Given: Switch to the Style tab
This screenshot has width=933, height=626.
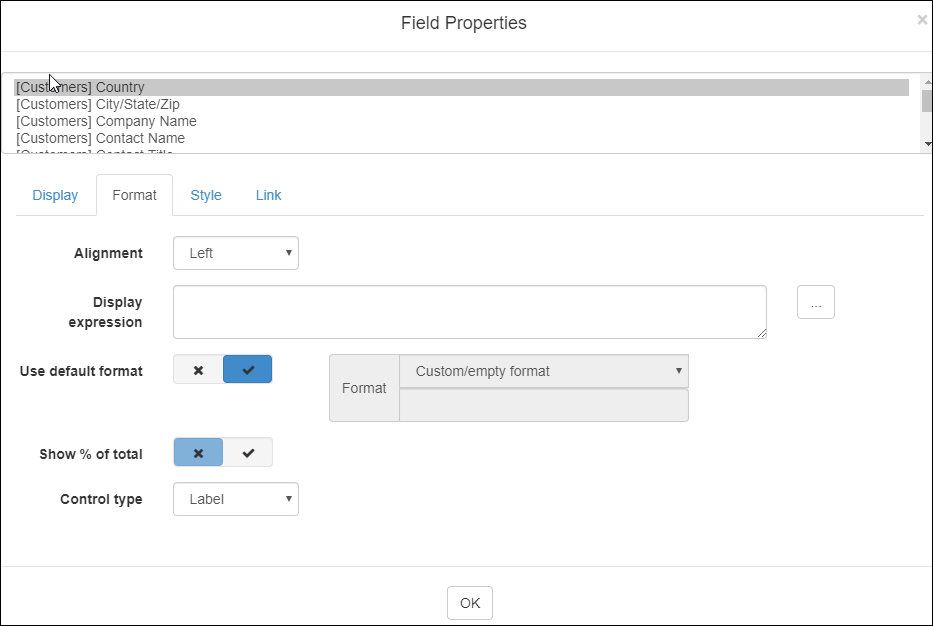Looking at the screenshot, I should click(x=206, y=195).
